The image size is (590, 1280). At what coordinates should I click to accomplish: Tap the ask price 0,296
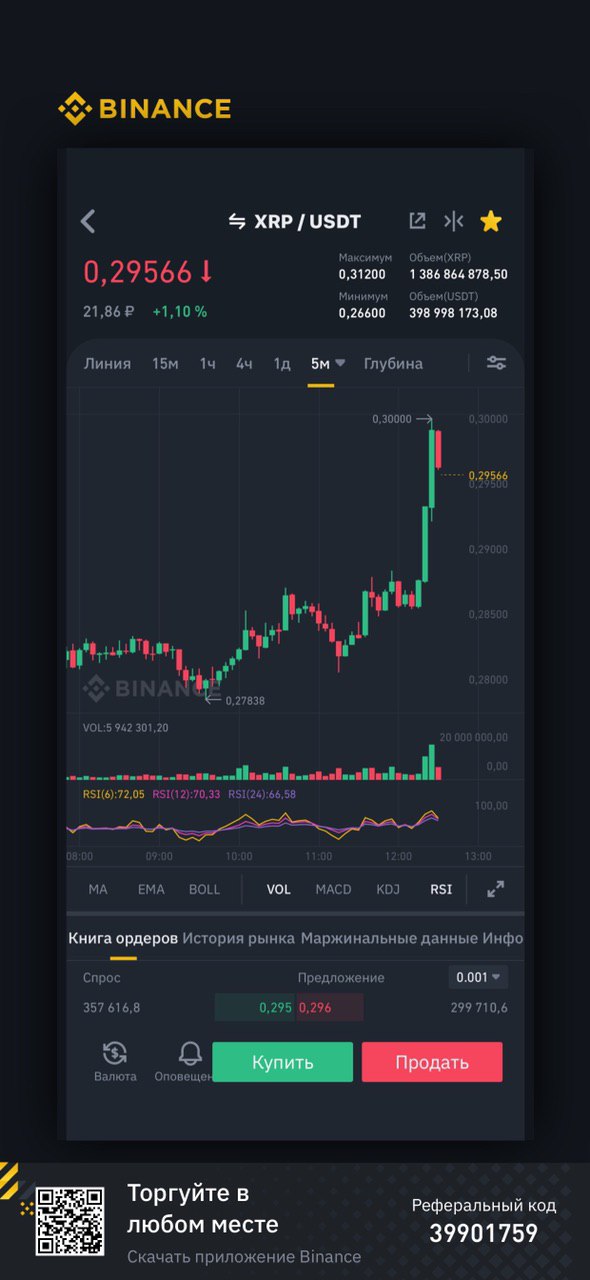click(x=314, y=1007)
